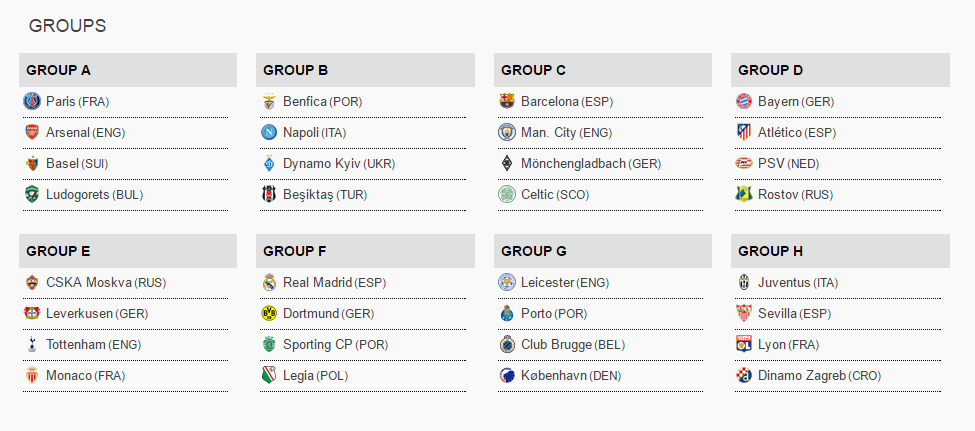975x431 pixels.
Task: Click the Arsenal club crest icon
Action: pyautogui.click(x=32, y=132)
